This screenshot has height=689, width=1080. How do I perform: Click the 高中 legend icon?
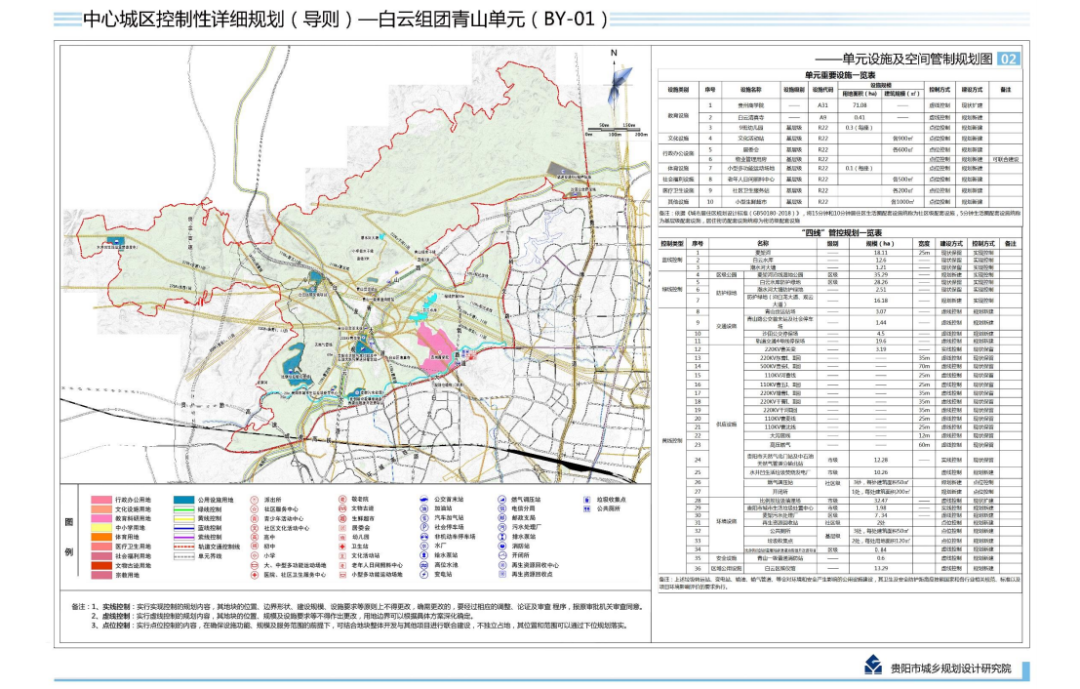(256, 537)
